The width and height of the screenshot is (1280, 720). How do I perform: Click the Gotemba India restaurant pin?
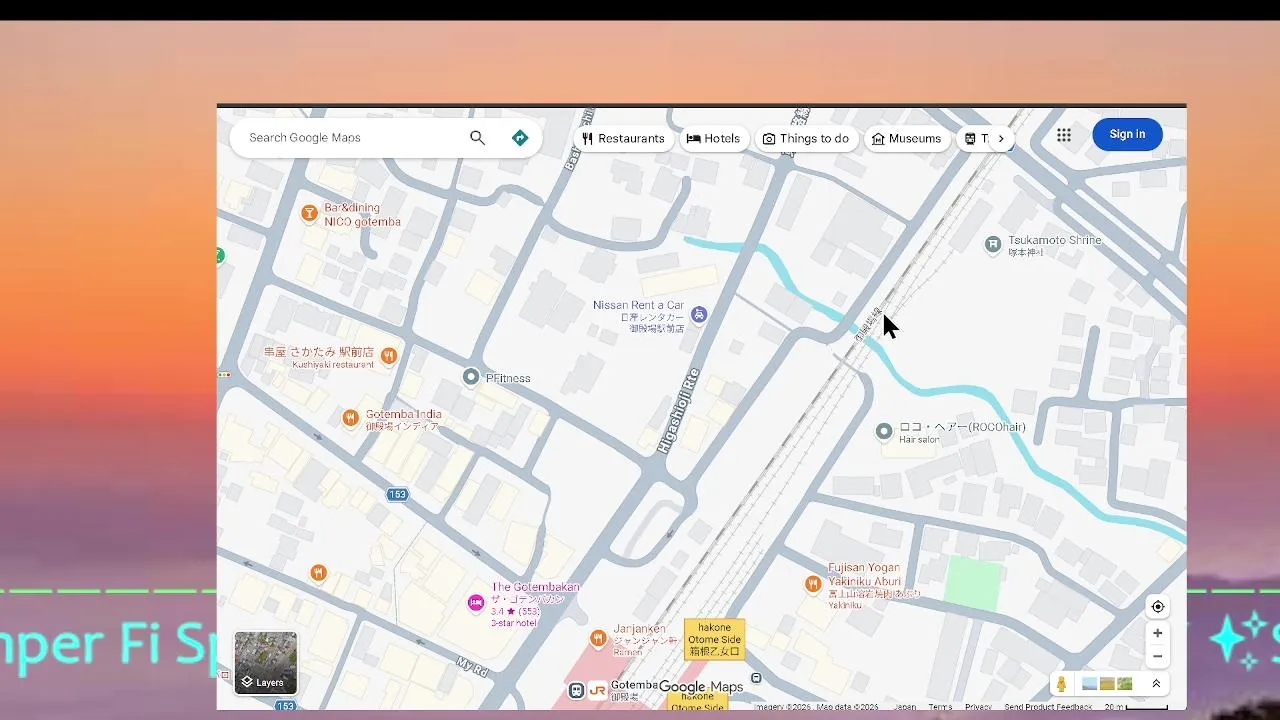pyautogui.click(x=350, y=418)
